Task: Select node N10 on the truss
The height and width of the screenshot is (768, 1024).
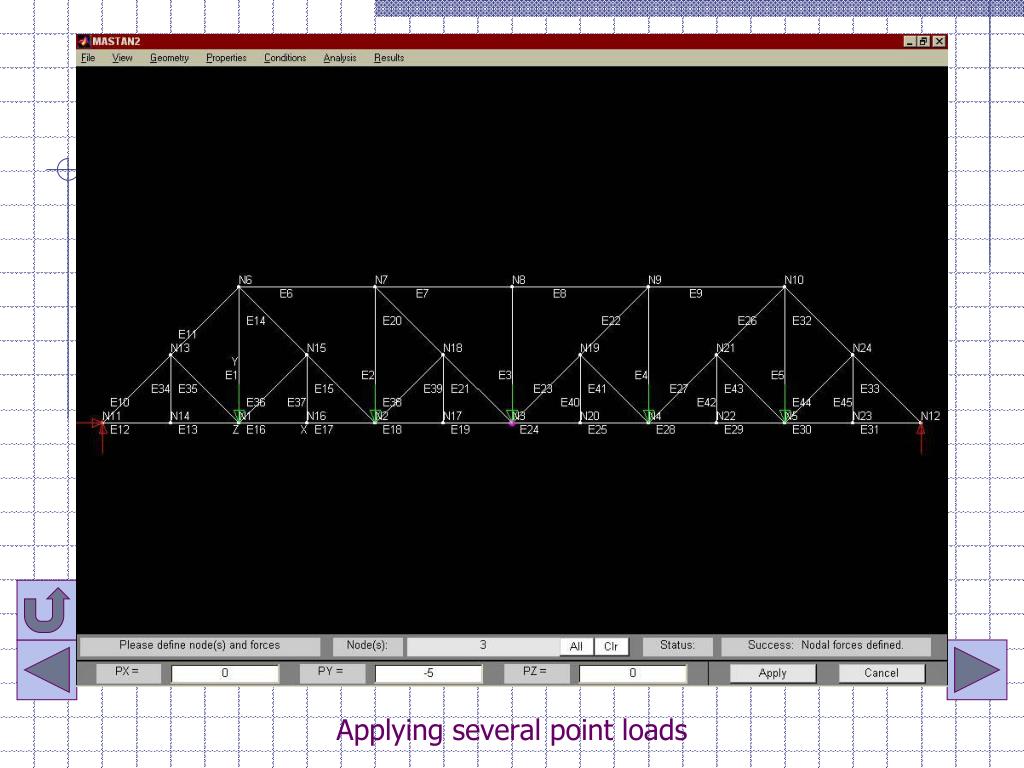Action: 785,287
